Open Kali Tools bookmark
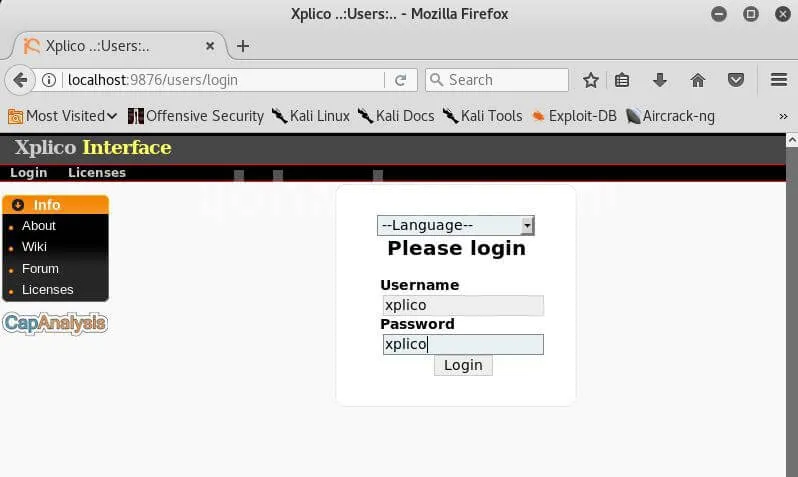798x477 pixels. tap(482, 116)
